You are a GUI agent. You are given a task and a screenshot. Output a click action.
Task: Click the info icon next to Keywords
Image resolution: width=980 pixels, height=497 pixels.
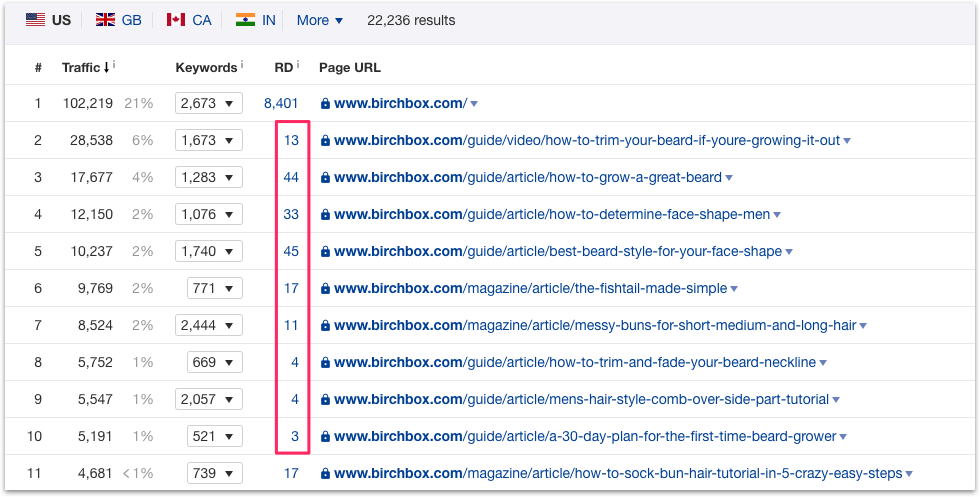pyautogui.click(x=241, y=64)
